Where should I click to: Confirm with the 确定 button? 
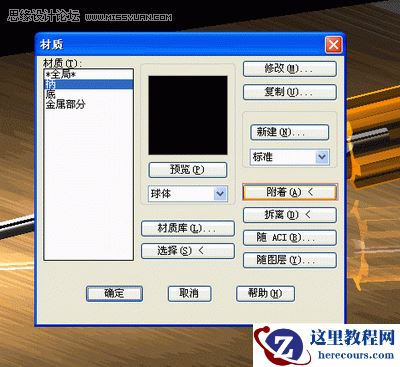[x=114, y=294]
